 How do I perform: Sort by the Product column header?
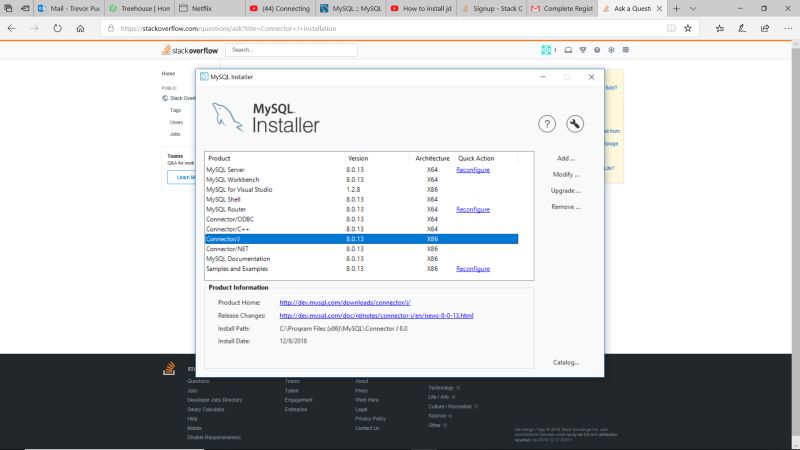pos(274,159)
